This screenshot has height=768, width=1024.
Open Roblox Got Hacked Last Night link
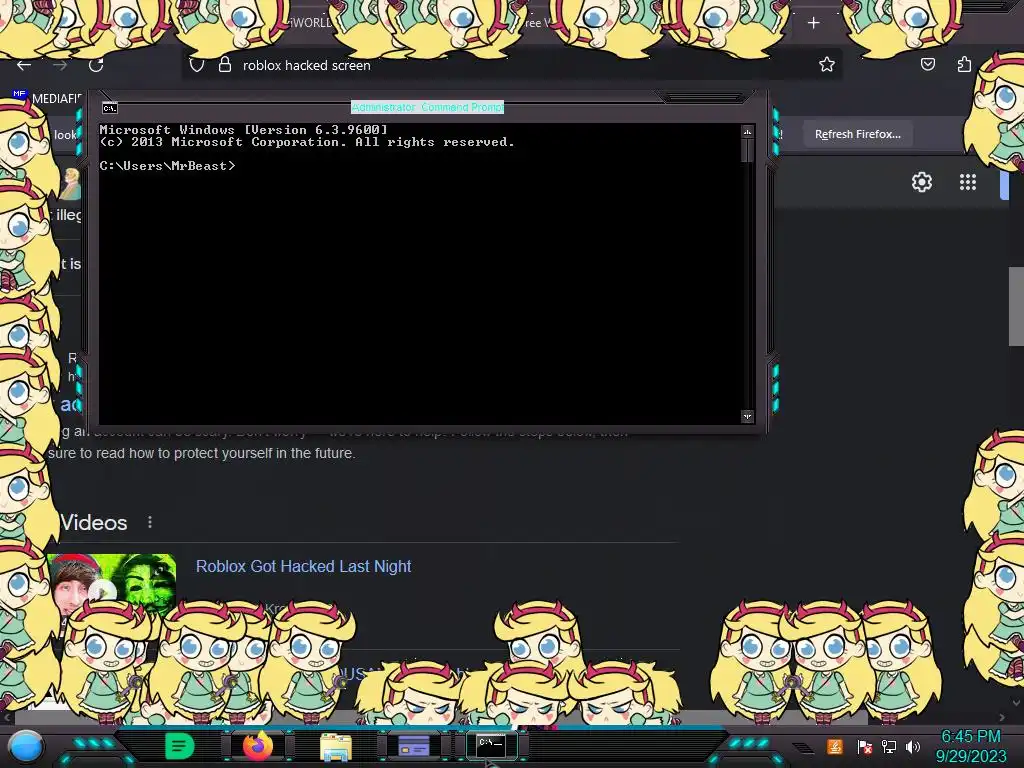(304, 566)
